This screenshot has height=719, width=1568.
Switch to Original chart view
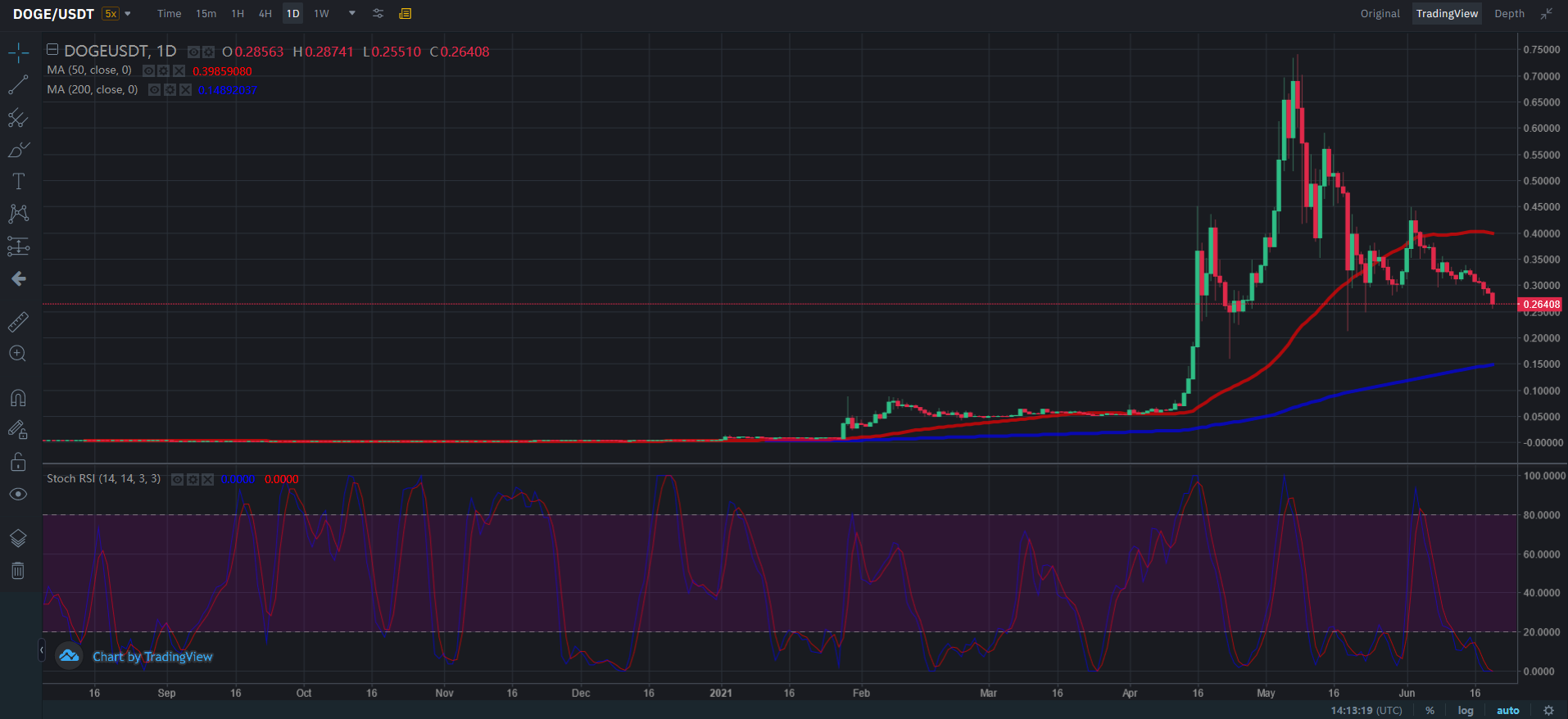point(1380,14)
